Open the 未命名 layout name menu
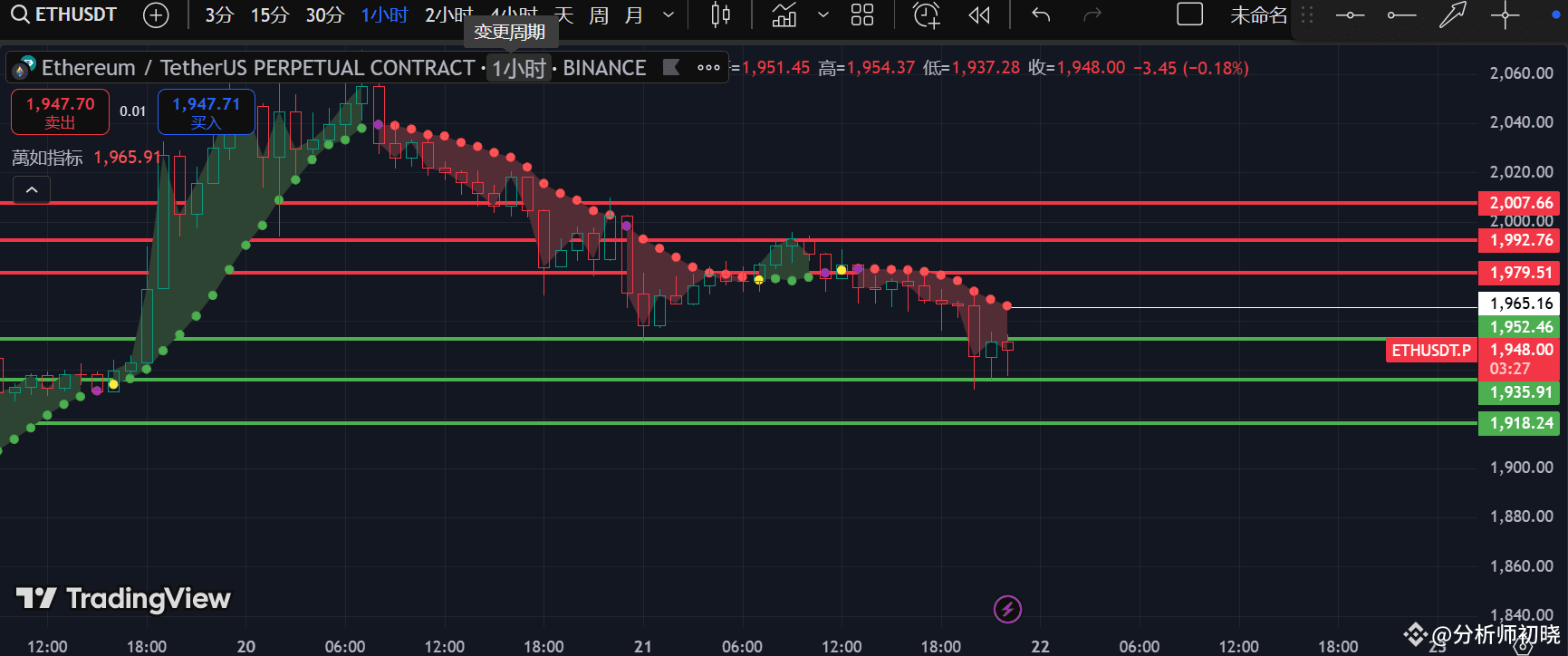The image size is (1568, 656). (1258, 14)
